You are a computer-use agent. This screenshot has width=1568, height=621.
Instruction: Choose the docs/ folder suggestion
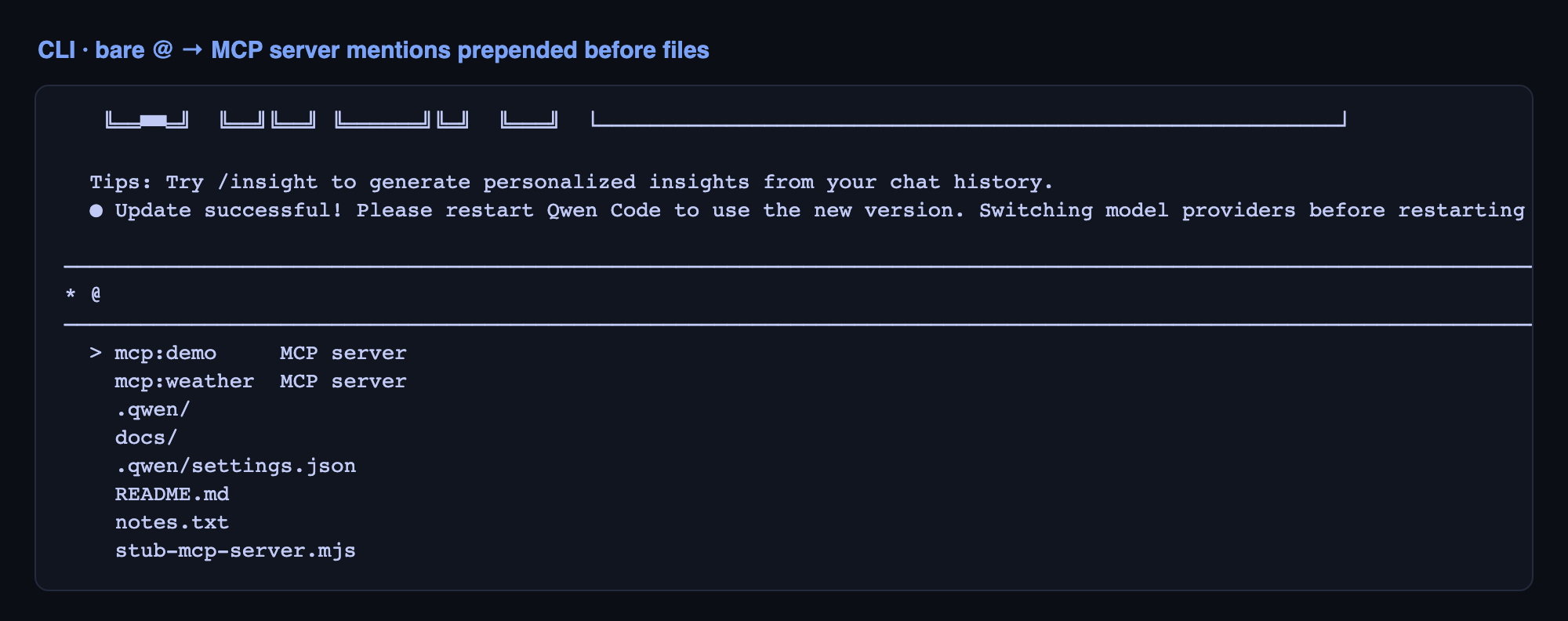click(146, 438)
